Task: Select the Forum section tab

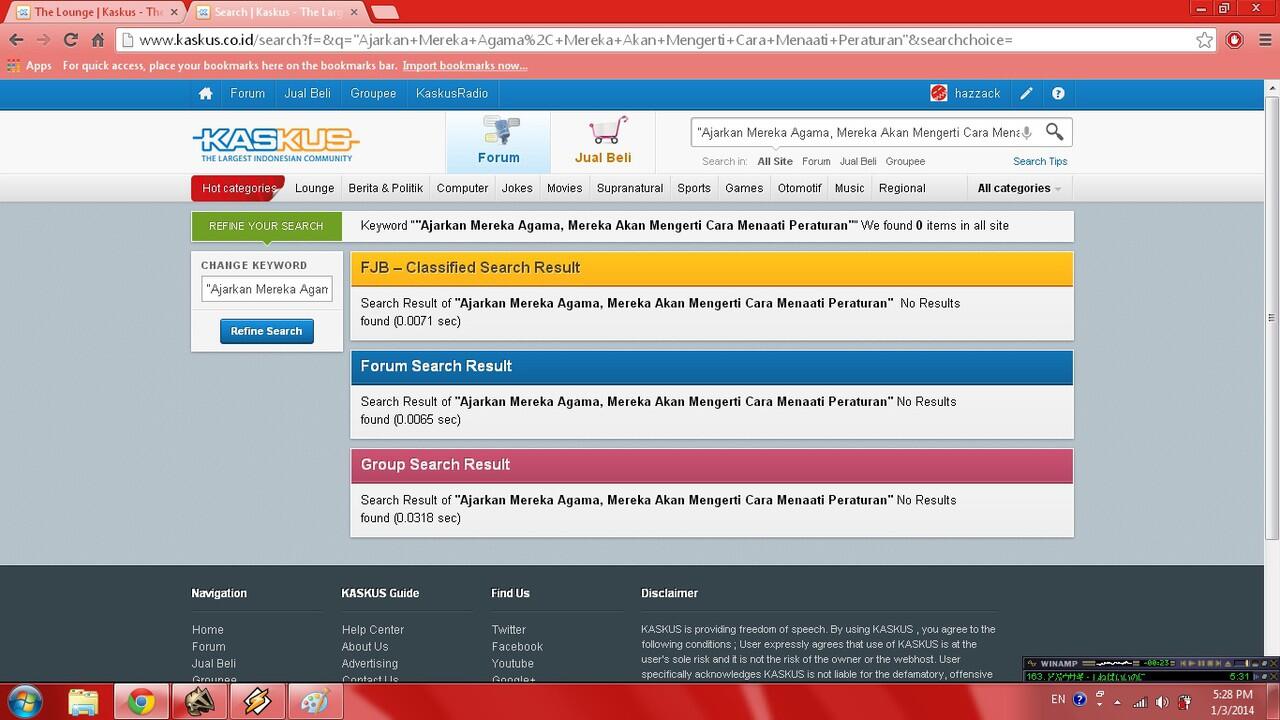Action: point(498,141)
